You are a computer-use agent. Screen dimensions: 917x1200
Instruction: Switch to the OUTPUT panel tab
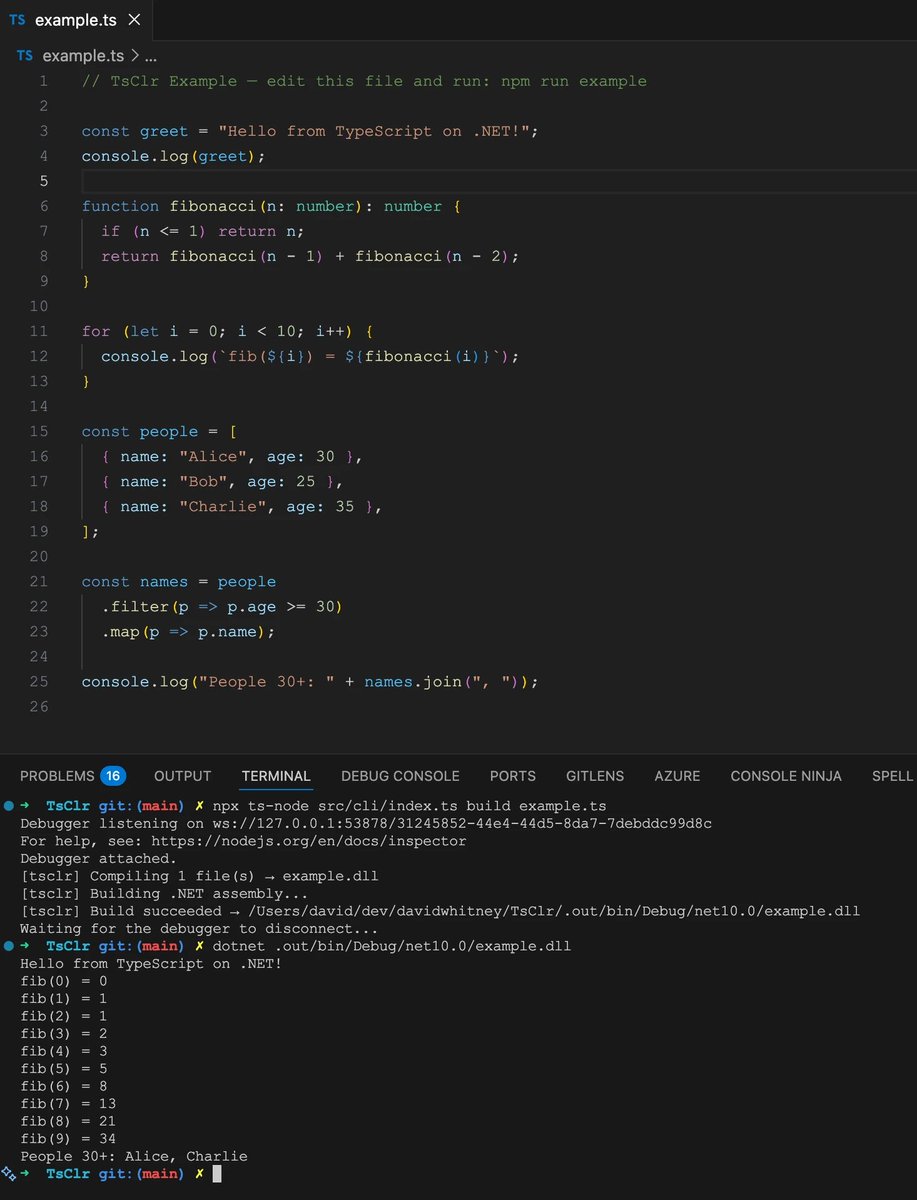(x=183, y=776)
